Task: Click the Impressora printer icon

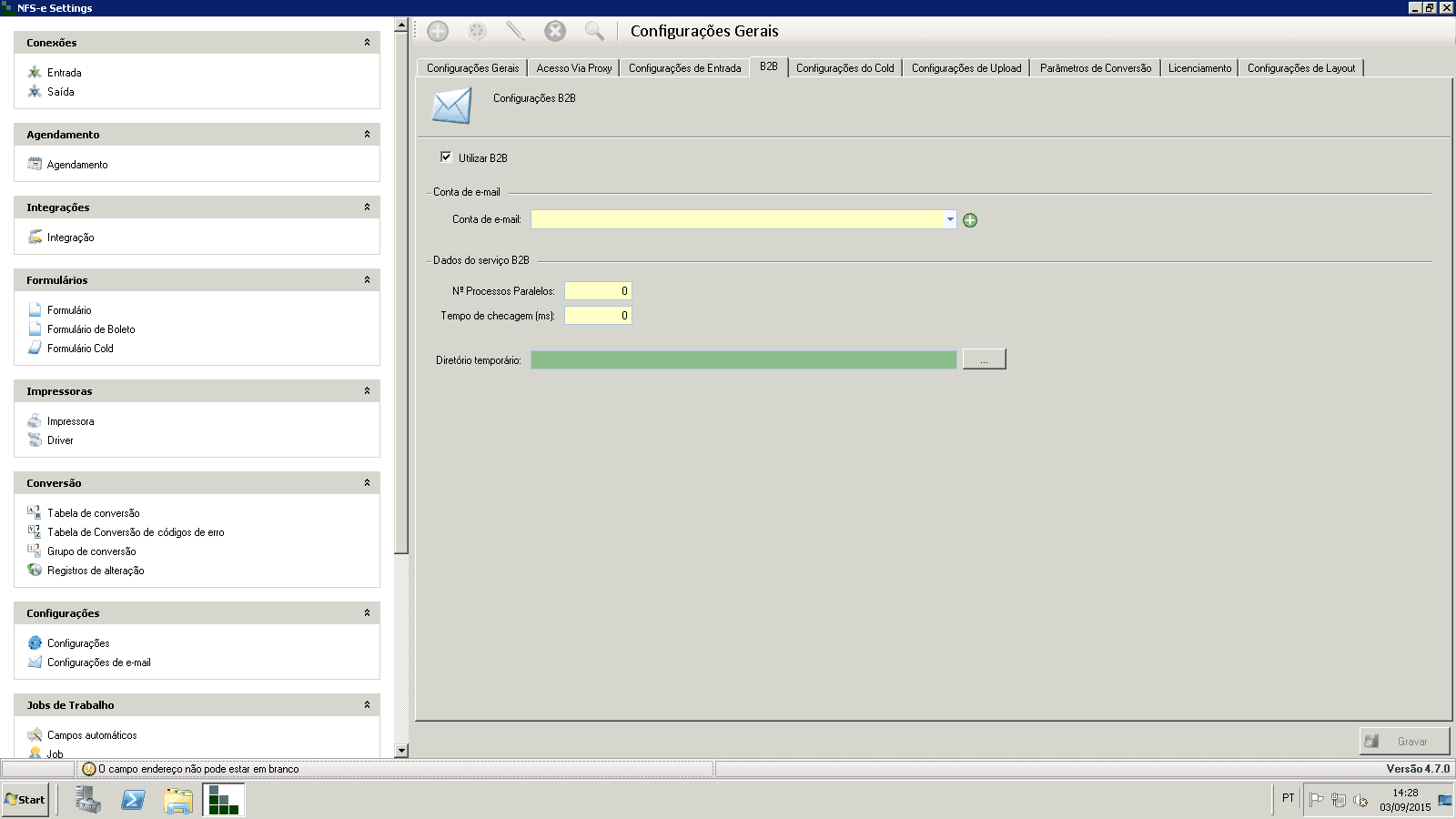Action: (35, 420)
